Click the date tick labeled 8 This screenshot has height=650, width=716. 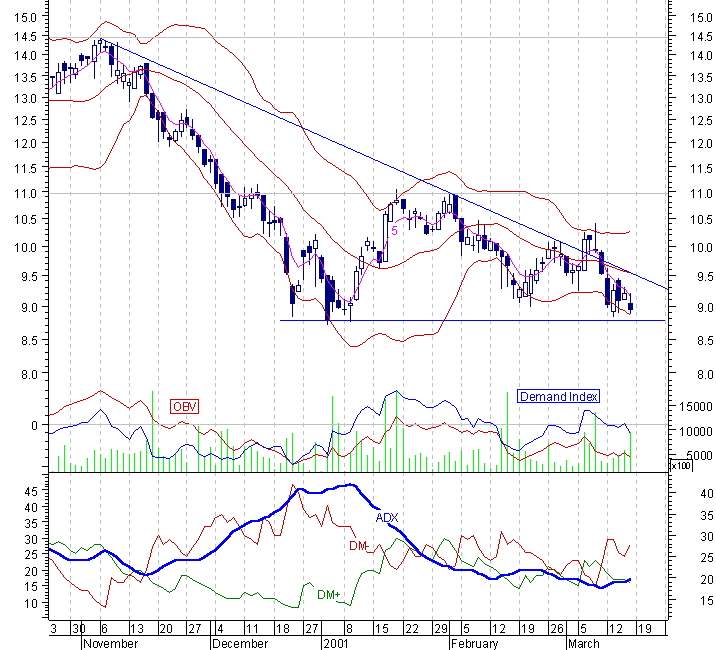coord(348,629)
